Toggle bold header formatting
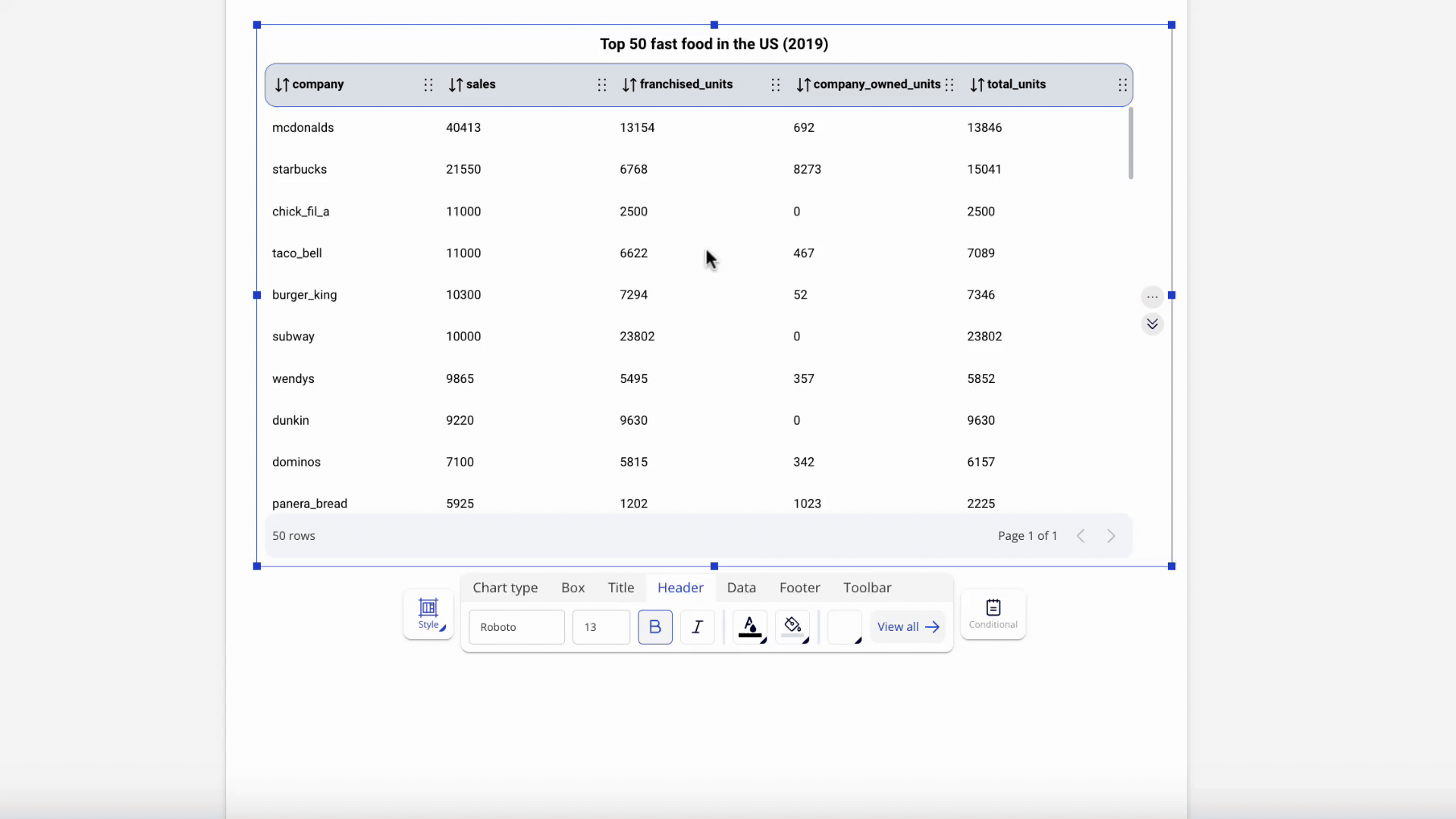The height and width of the screenshot is (819, 1456). [655, 627]
